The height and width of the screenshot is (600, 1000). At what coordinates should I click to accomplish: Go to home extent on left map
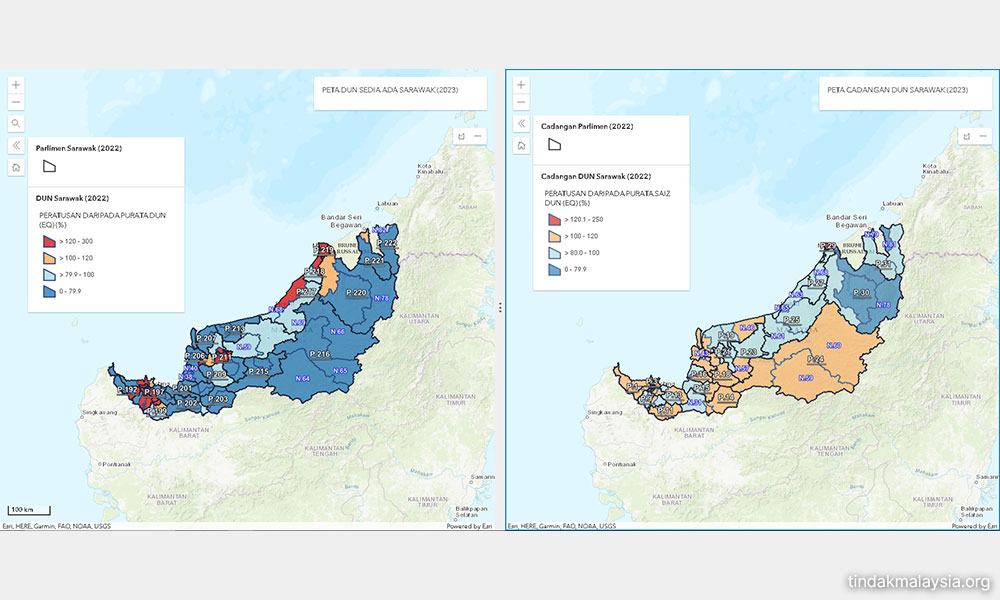[x=16, y=167]
